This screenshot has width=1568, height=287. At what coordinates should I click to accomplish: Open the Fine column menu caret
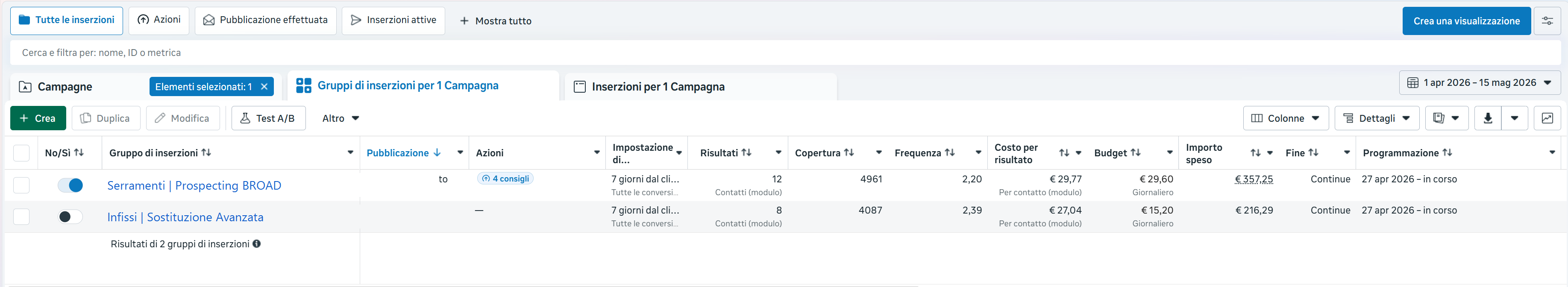[1346, 152]
